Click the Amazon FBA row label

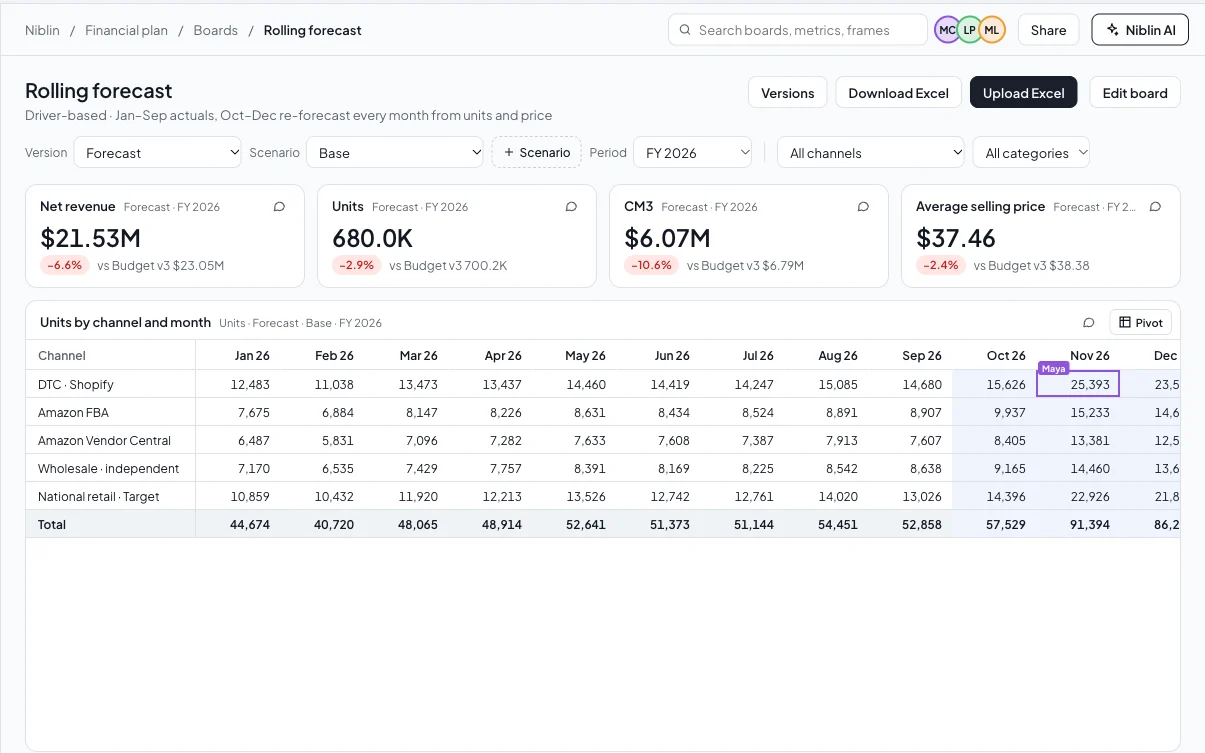tap(73, 412)
